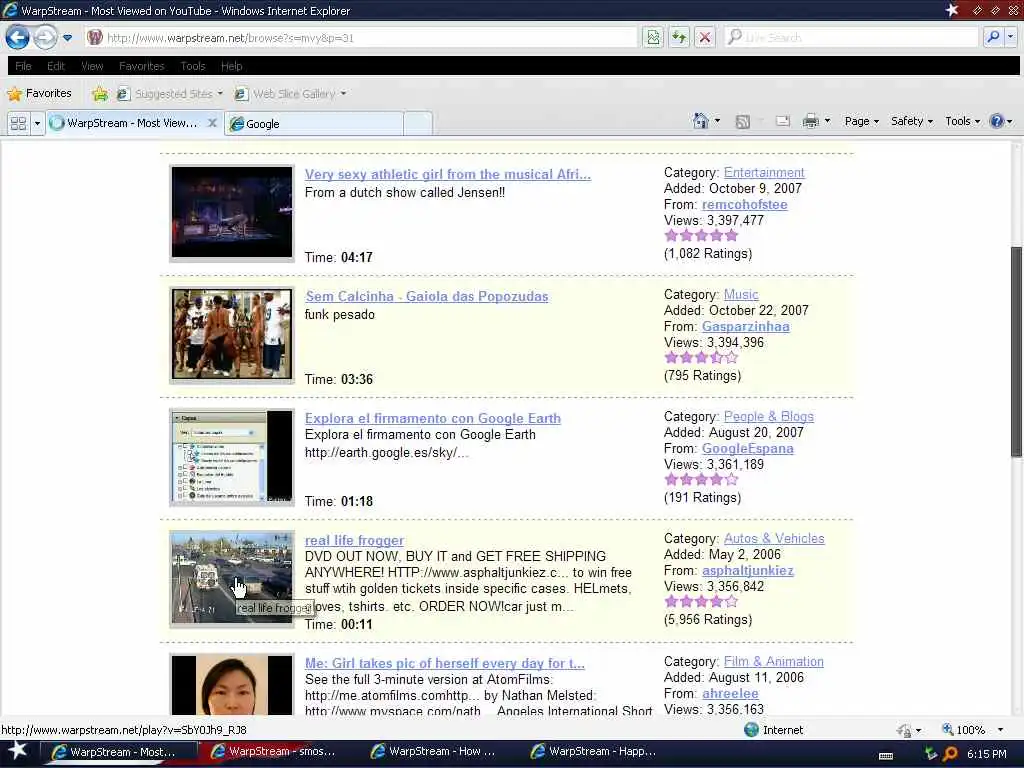Open the Suggested Sites dropdown
The image size is (1024, 768).
point(170,94)
